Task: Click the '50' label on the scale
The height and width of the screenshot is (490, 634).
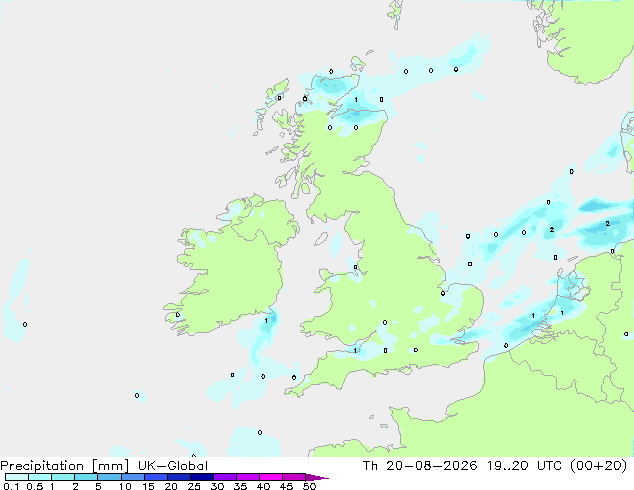Action: point(309,486)
